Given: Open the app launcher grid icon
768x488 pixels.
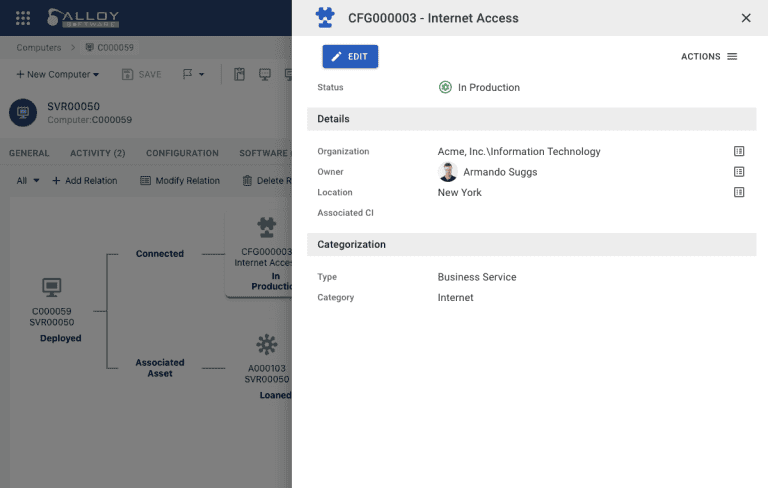Looking at the screenshot, I should click(23, 18).
